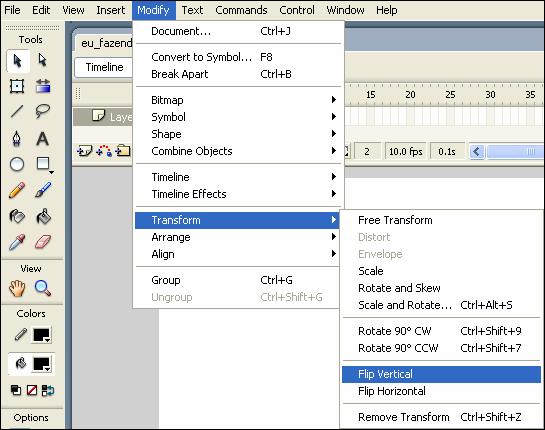Viewport: 545px width, 430px height.
Task: Choose Rotate and Skew
Action: pyautogui.click(x=441, y=288)
